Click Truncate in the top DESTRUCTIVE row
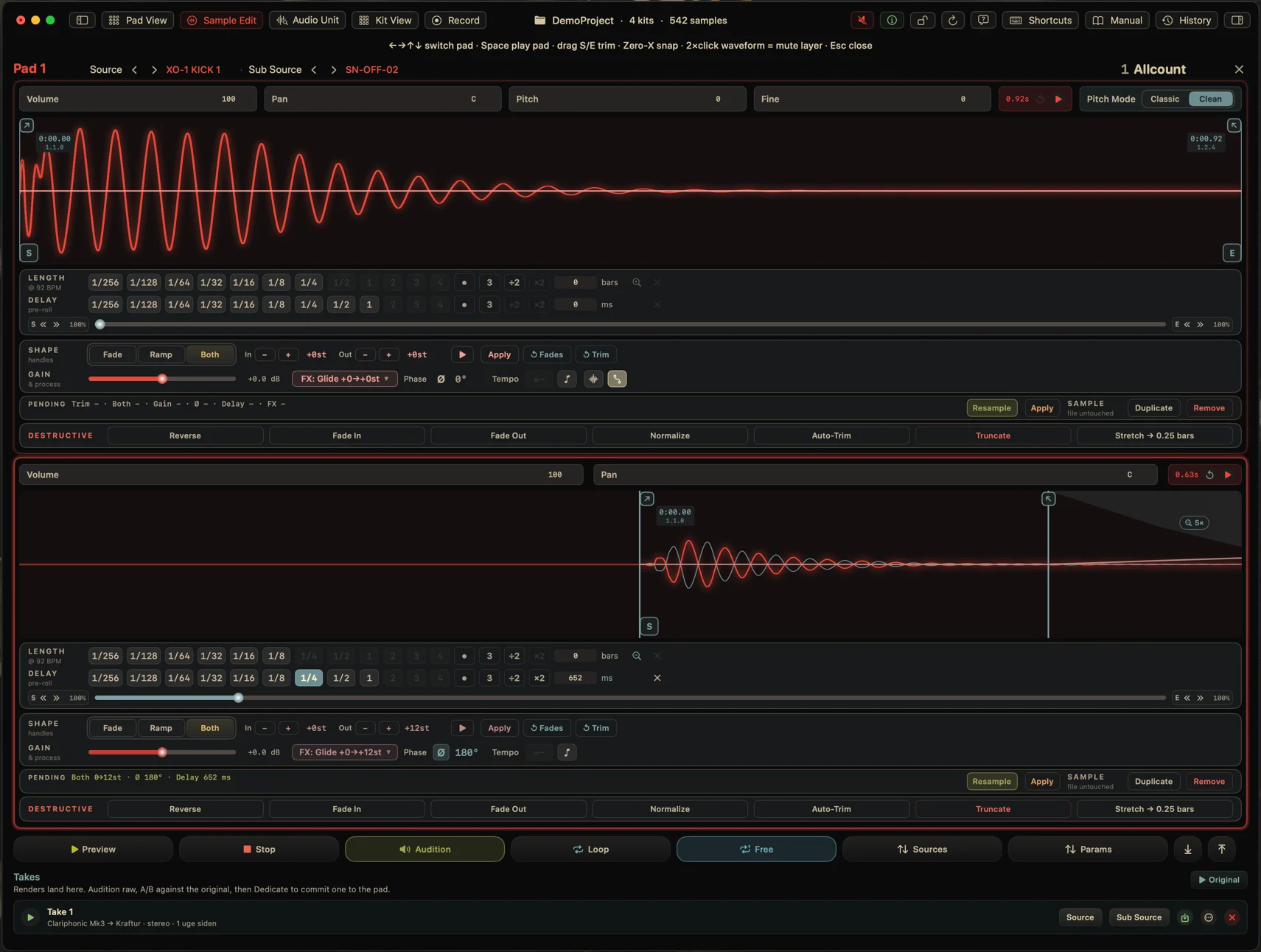This screenshot has height=952, width=1261. pyautogui.click(x=993, y=435)
